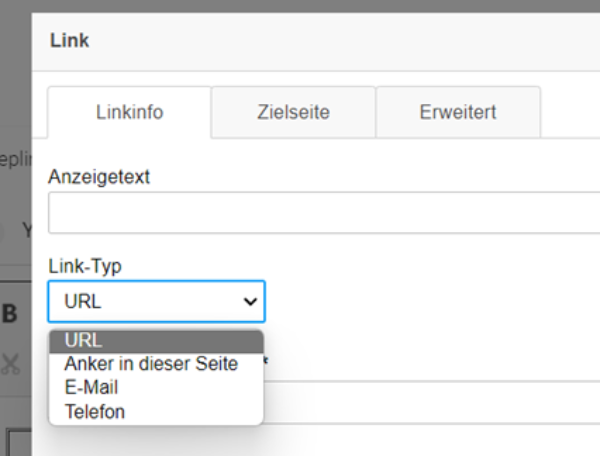Click the partially hidden Y label
Image resolution: width=600 pixels, height=456 pixels.
27,230
